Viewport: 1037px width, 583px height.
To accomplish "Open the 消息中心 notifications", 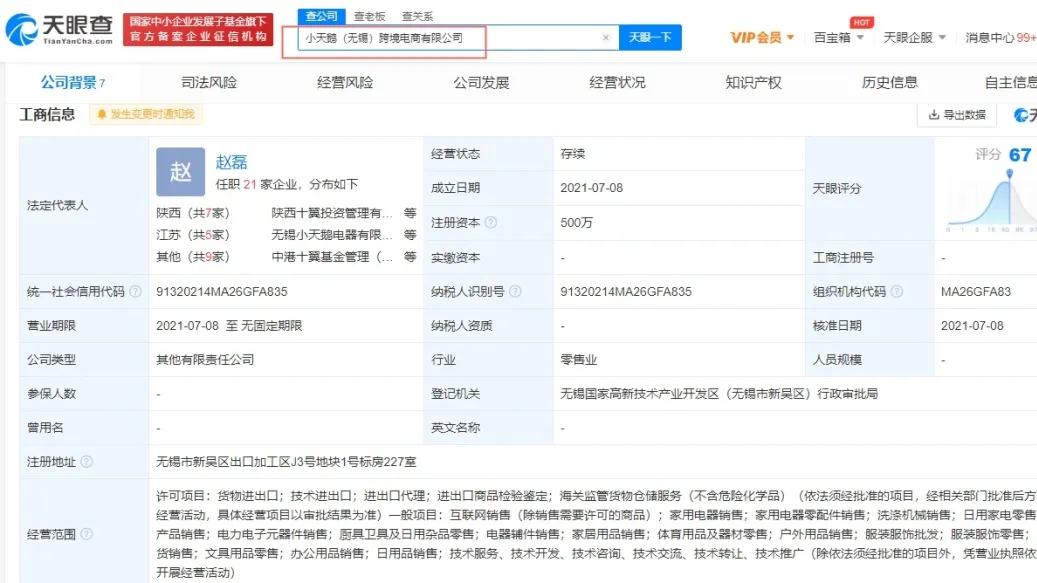I will (1000, 38).
